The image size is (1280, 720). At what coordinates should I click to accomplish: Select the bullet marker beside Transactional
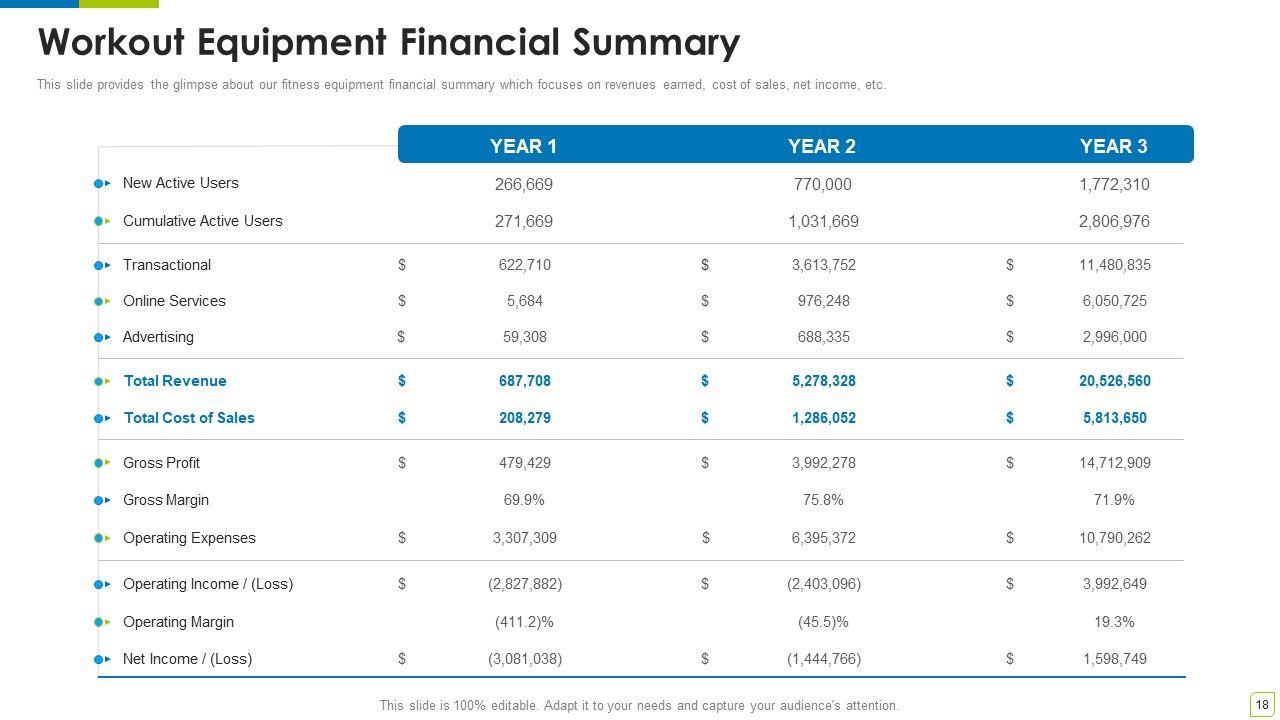click(x=102, y=265)
